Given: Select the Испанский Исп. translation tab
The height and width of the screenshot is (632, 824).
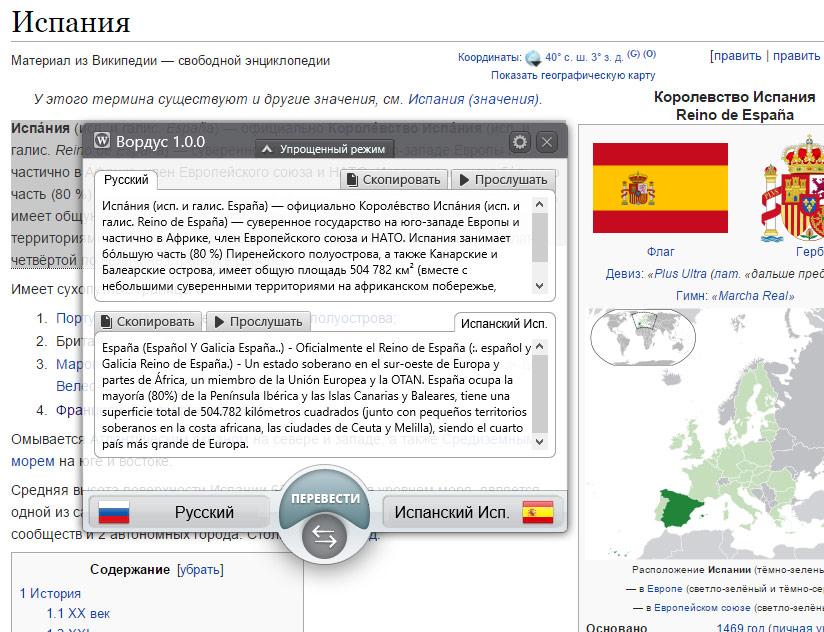Looking at the screenshot, I should point(504,323).
